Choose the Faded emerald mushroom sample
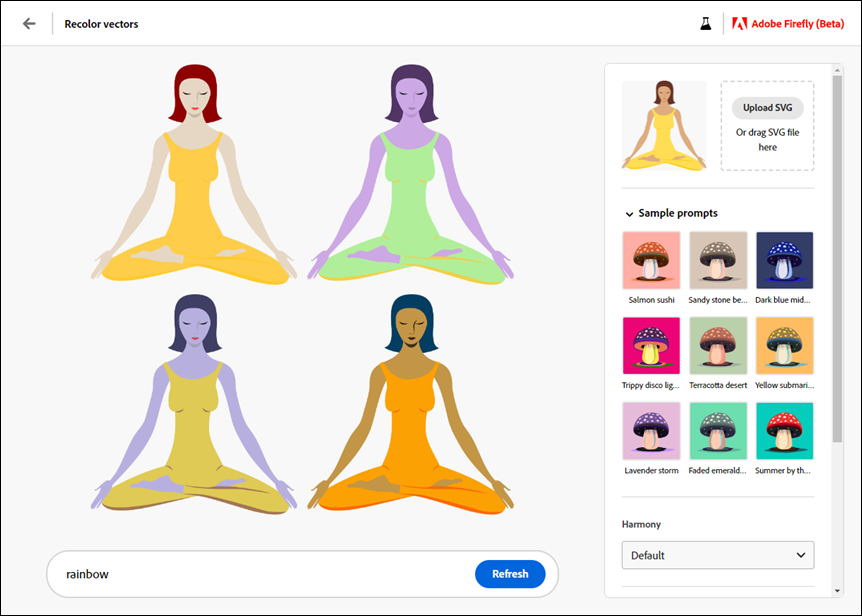The height and width of the screenshot is (616, 862). [x=718, y=431]
